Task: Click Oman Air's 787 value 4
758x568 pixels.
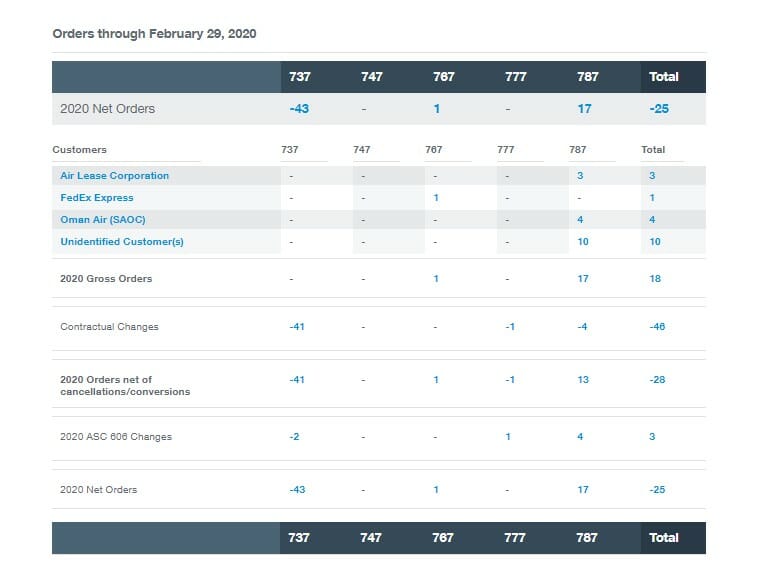Action: tap(580, 219)
